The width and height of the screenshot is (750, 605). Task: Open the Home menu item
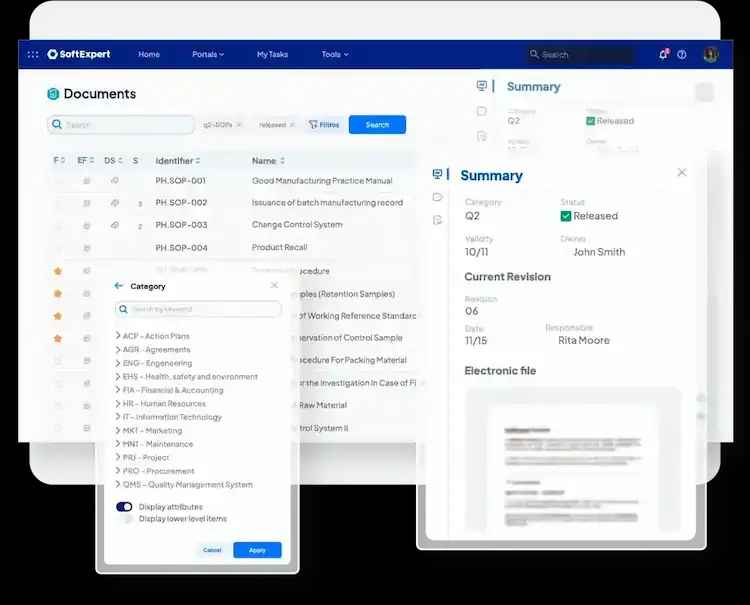pyautogui.click(x=149, y=55)
